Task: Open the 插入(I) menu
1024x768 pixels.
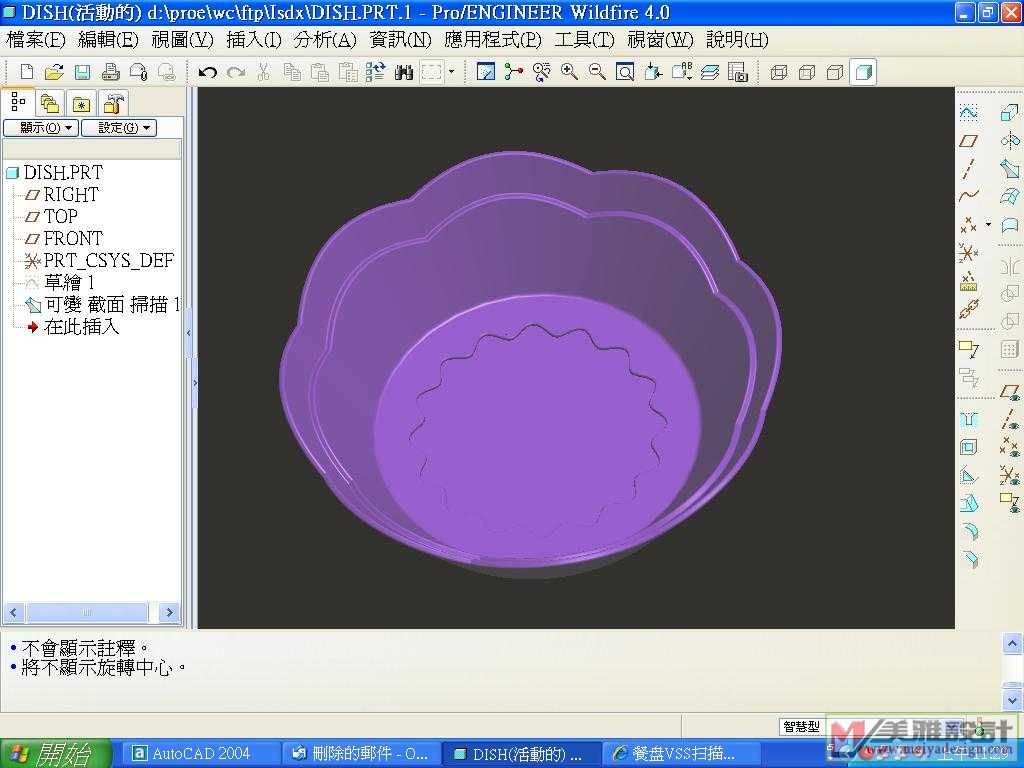Action: click(254, 40)
